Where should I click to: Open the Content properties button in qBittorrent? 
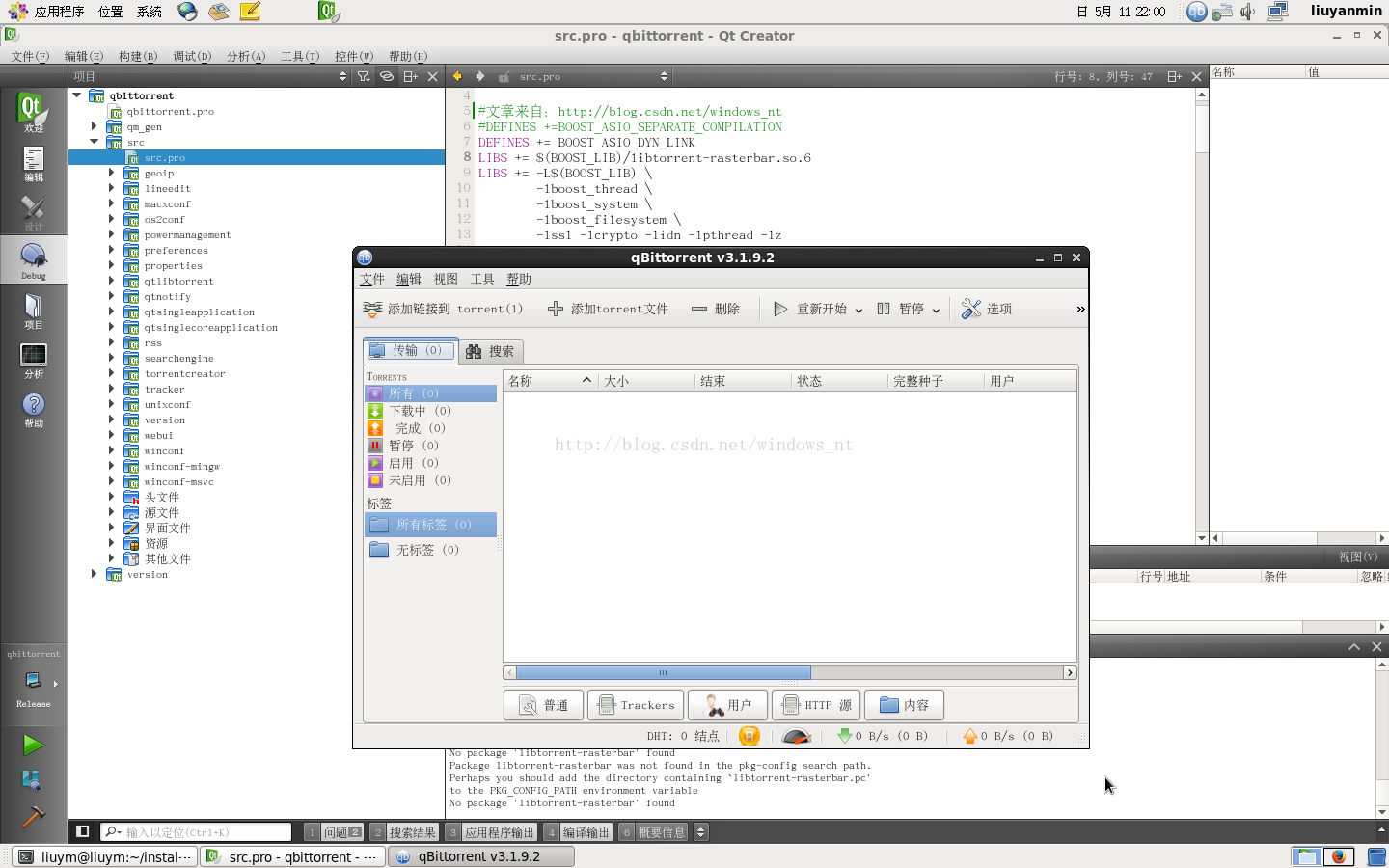click(x=904, y=705)
